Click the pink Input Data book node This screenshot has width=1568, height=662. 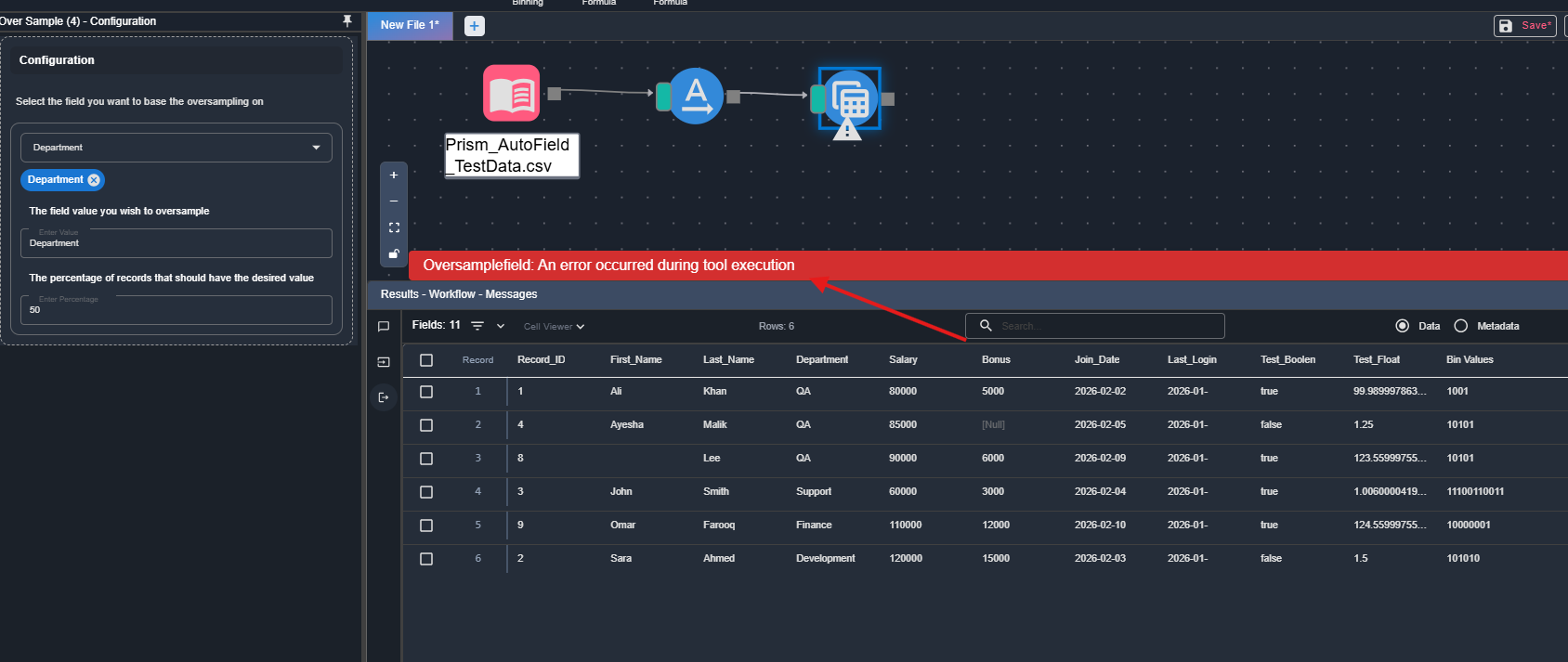click(511, 93)
